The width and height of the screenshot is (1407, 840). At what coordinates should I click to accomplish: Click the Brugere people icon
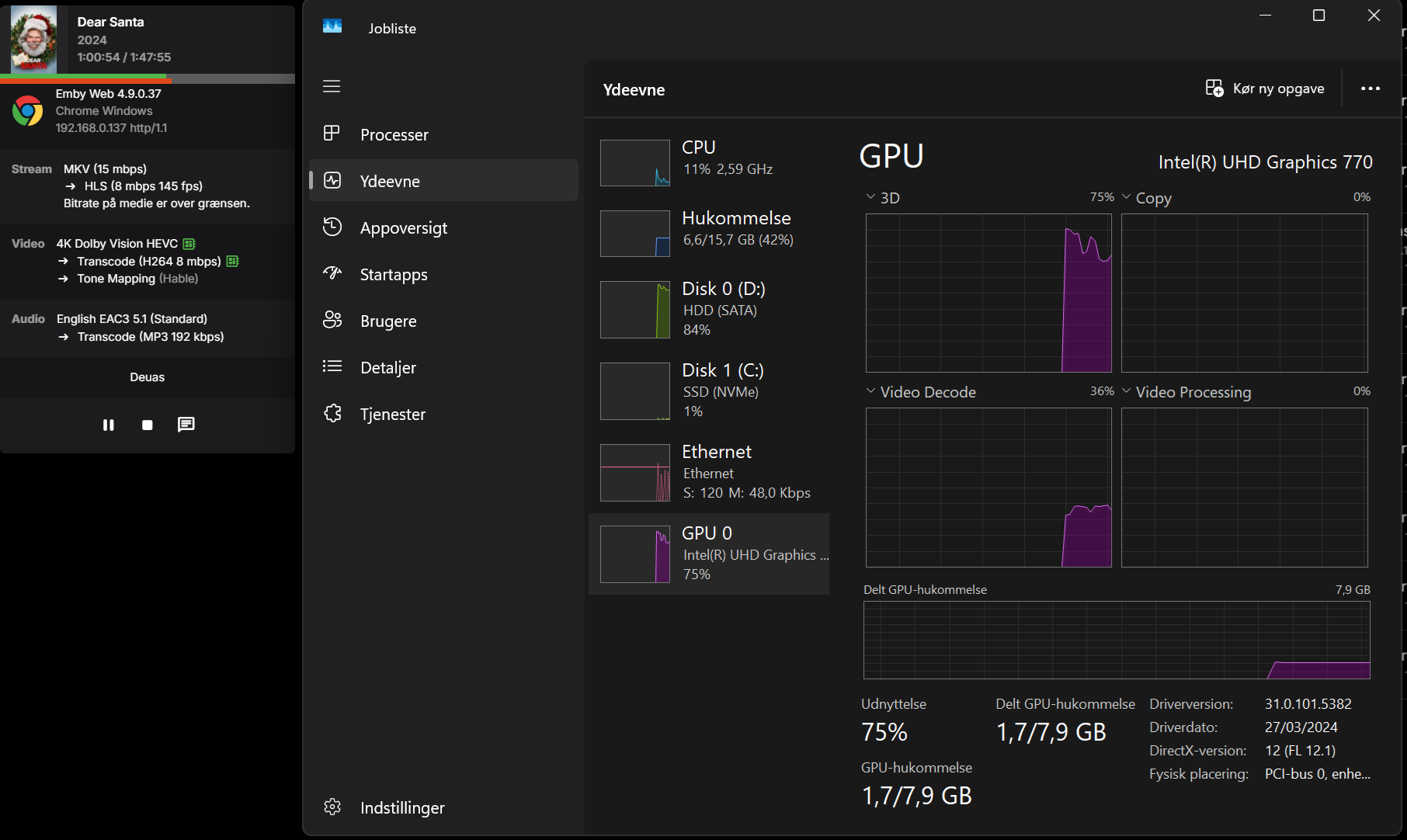332,320
